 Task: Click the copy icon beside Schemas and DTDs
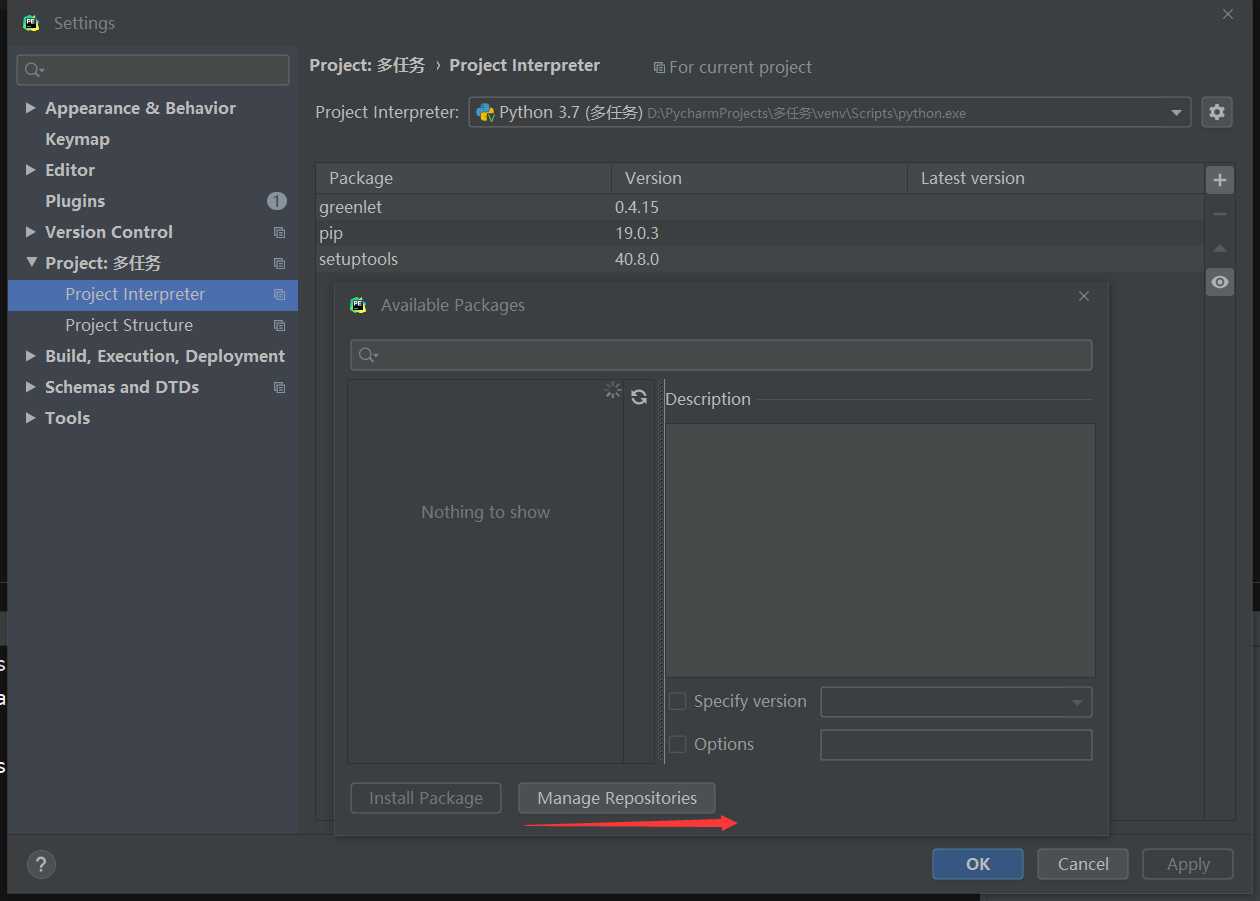[x=279, y=387]
